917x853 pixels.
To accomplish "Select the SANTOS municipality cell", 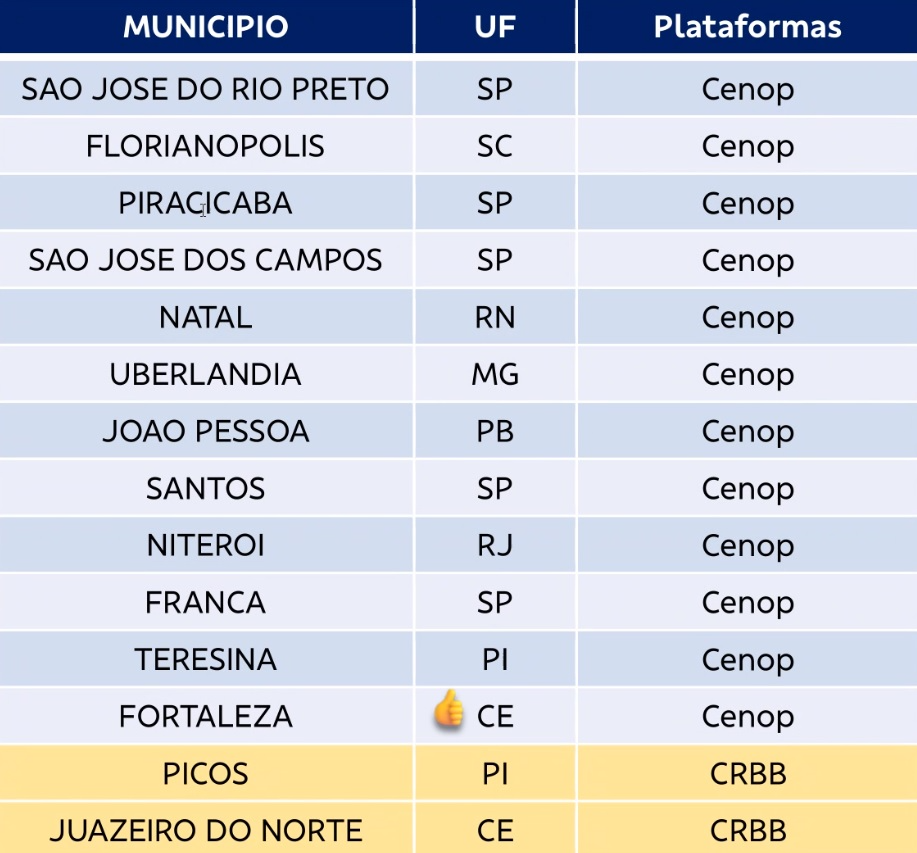I will (x=206, y=488).
